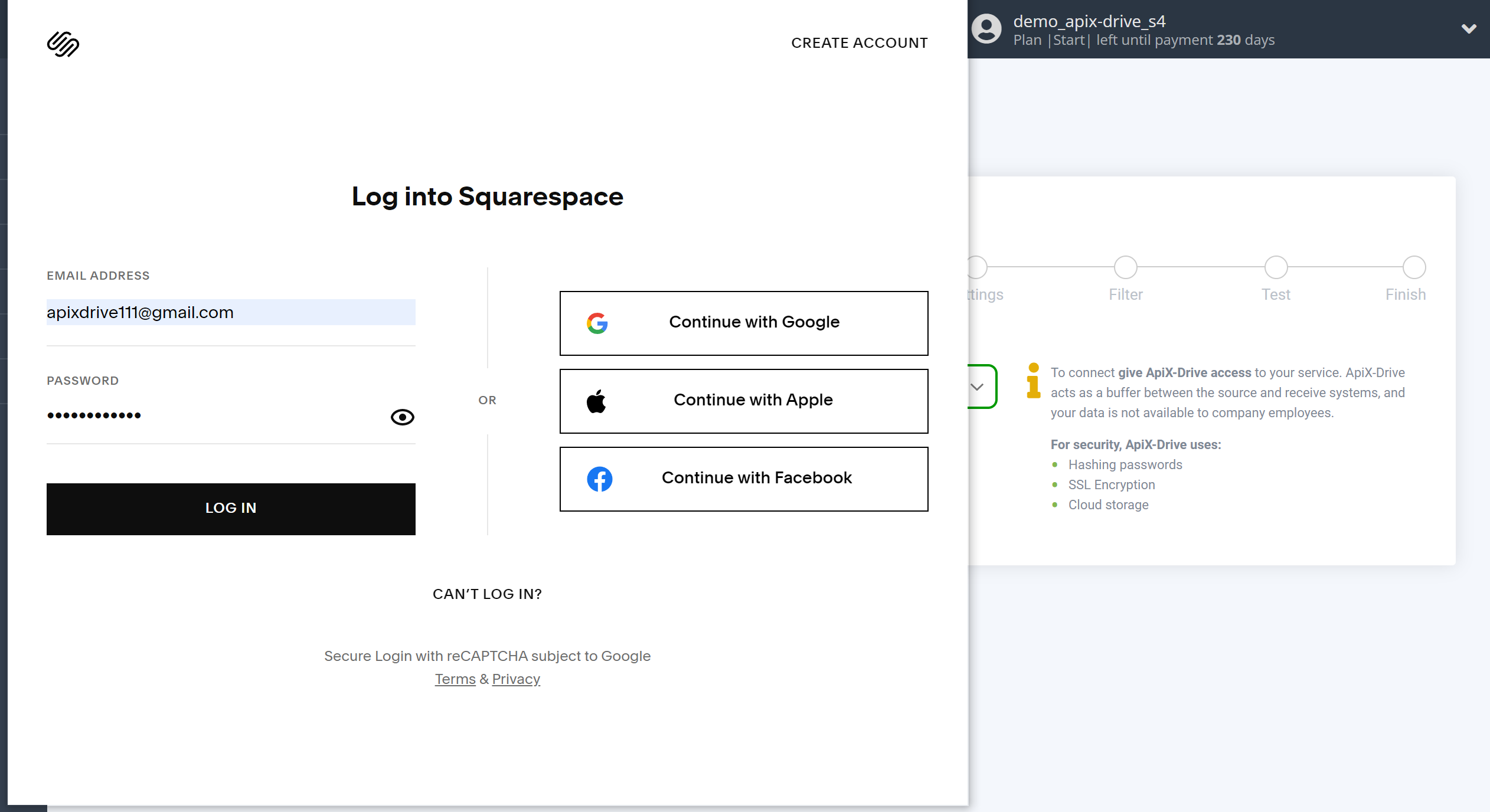Click the Filter tab step label
The height and width of the screenshot is (812, 1490).
pyautogui.click(x=1126, y=295)
